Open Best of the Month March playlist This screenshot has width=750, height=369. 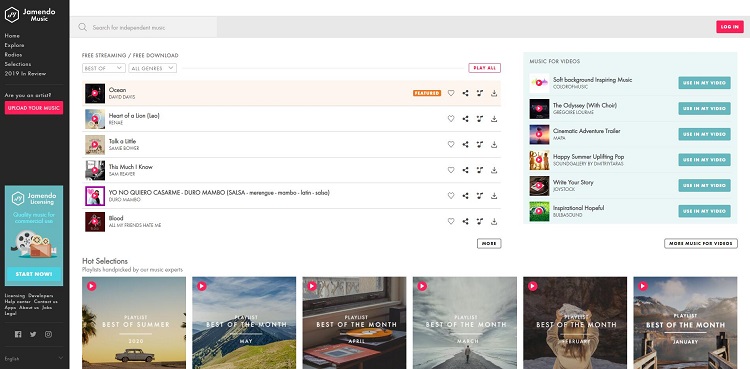click(464, 323)
